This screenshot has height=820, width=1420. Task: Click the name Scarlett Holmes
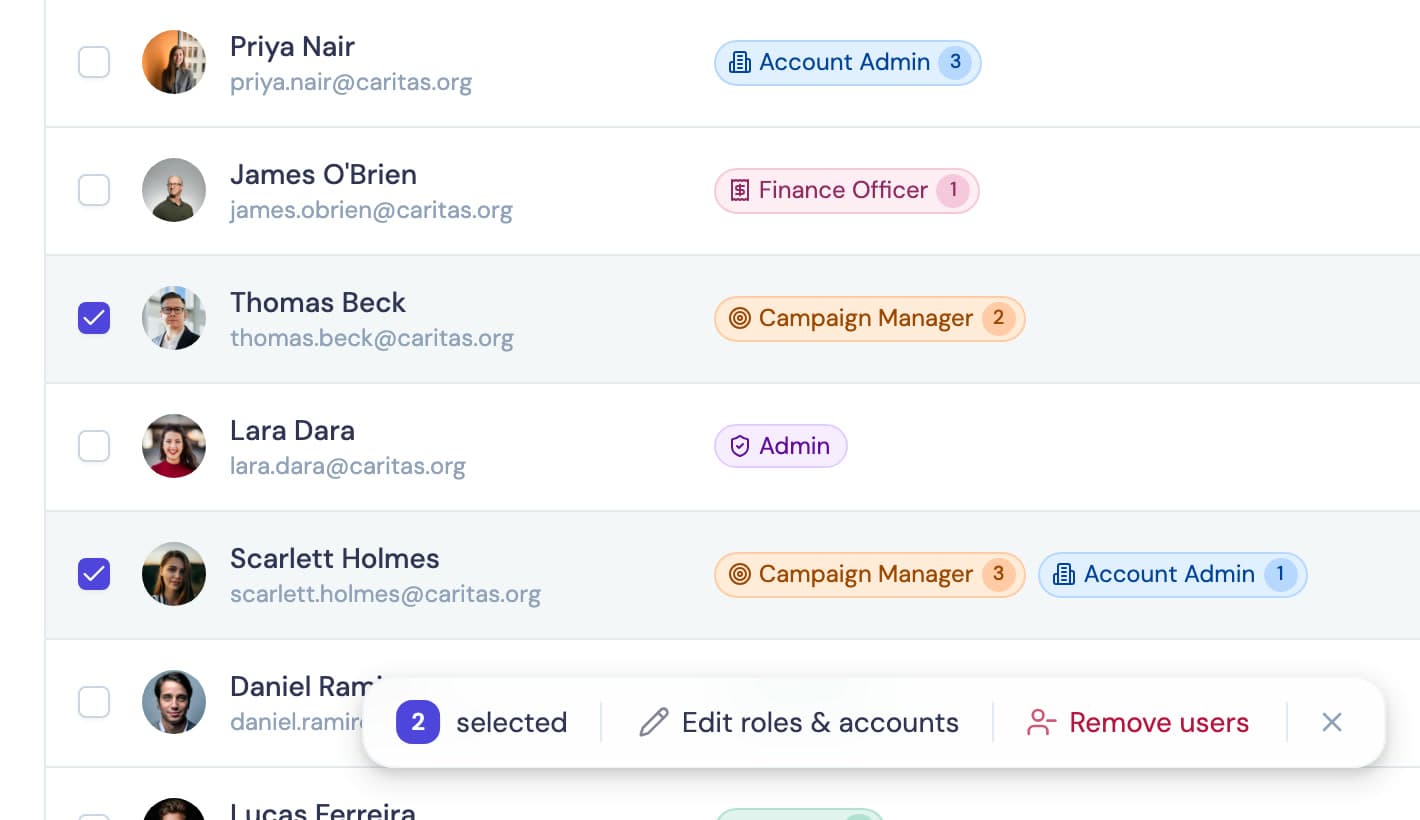pos(335,559)
